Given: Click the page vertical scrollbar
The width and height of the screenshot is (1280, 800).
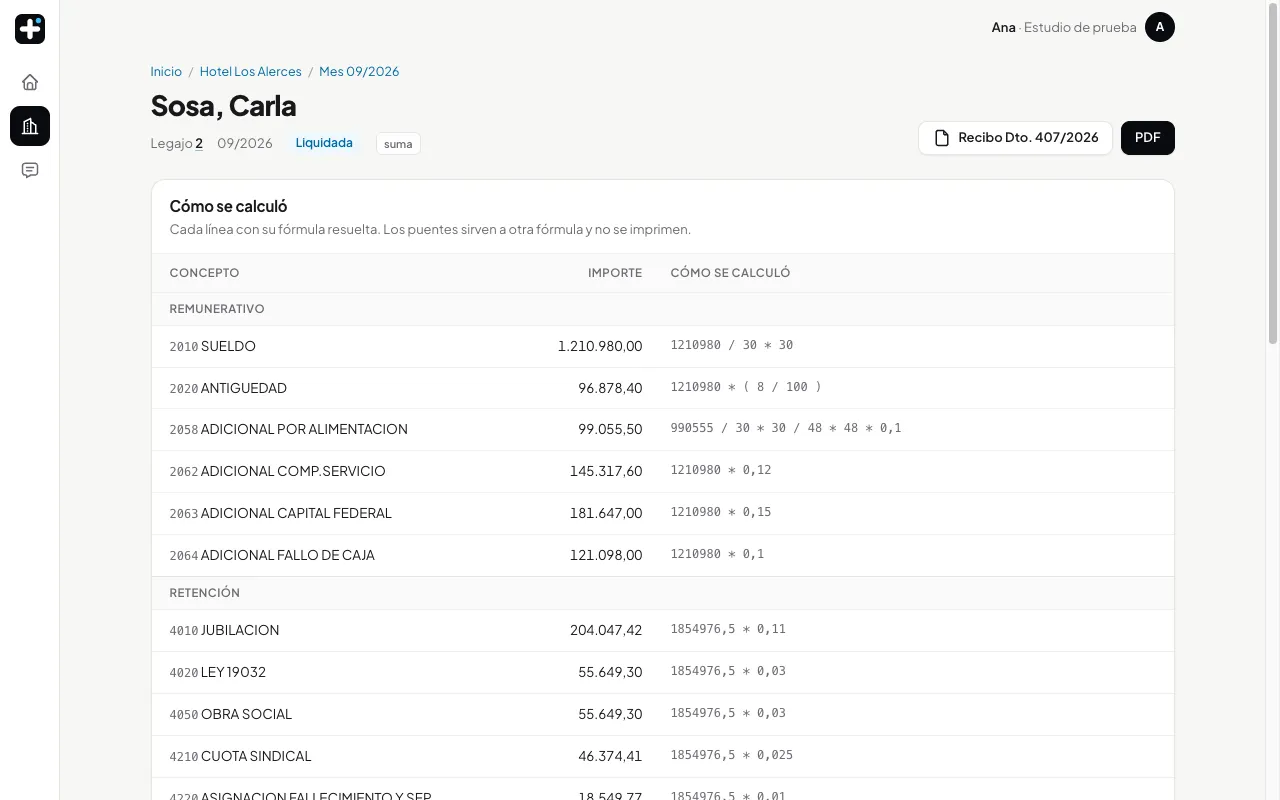Looking at the screenshot, I should click(x=1273, y=175).
